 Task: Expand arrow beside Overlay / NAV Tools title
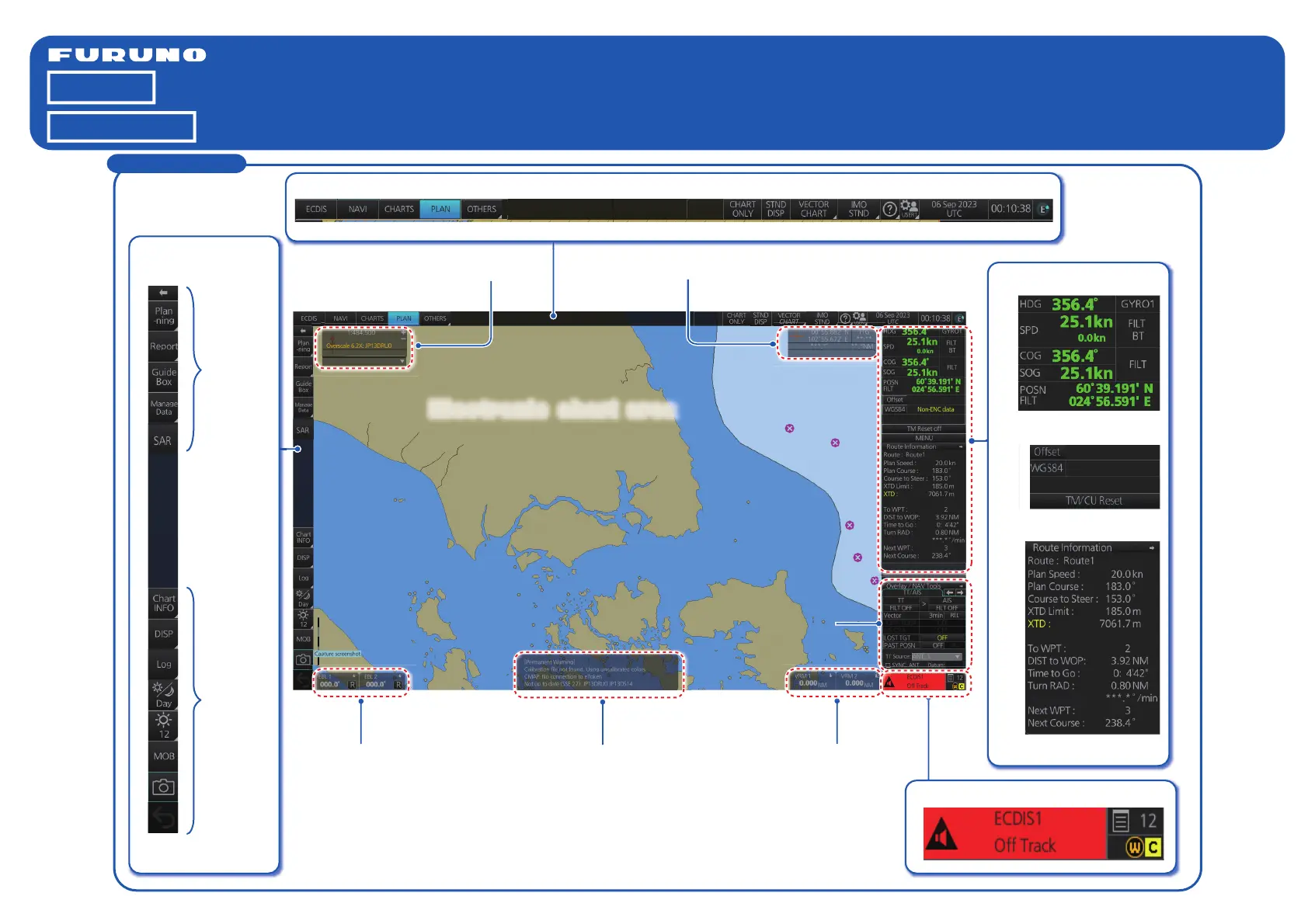coord(960,585)
